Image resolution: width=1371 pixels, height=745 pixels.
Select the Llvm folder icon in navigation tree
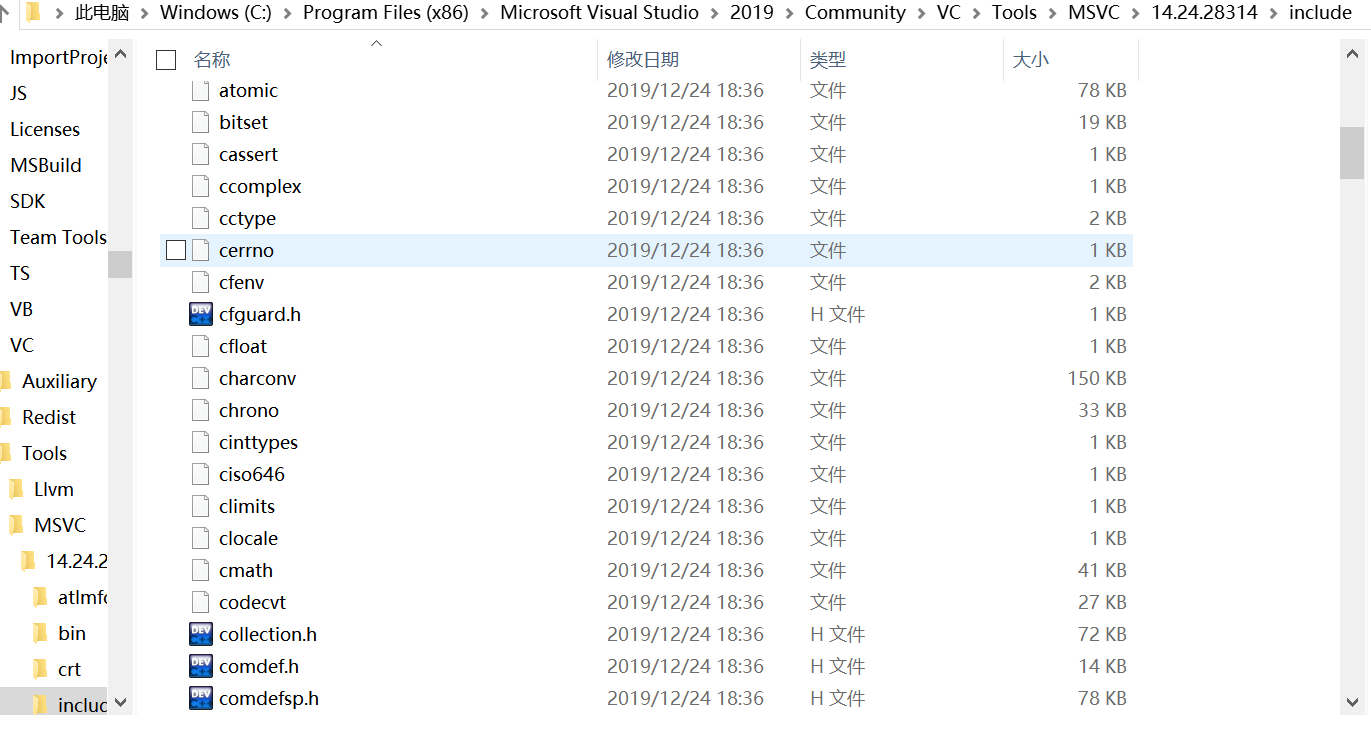[x=16, y=489]
